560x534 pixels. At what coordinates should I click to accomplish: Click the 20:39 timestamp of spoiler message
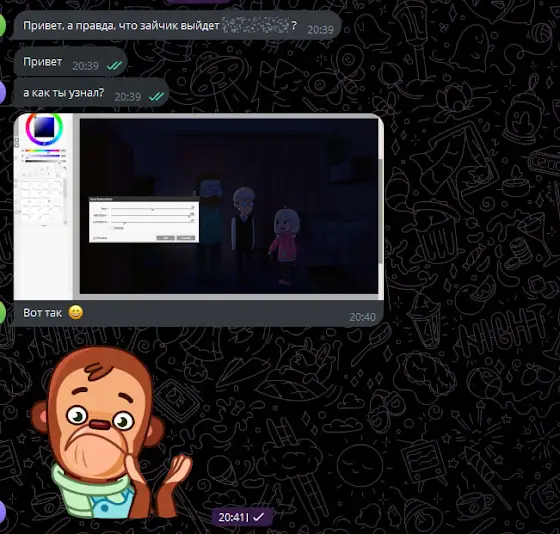click(x=320, y=30)
